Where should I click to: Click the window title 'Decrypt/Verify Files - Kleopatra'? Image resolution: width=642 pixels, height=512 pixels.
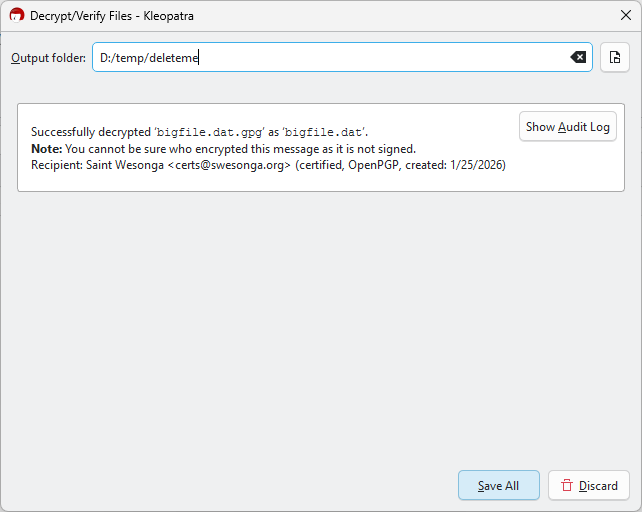tap(112, 16)
